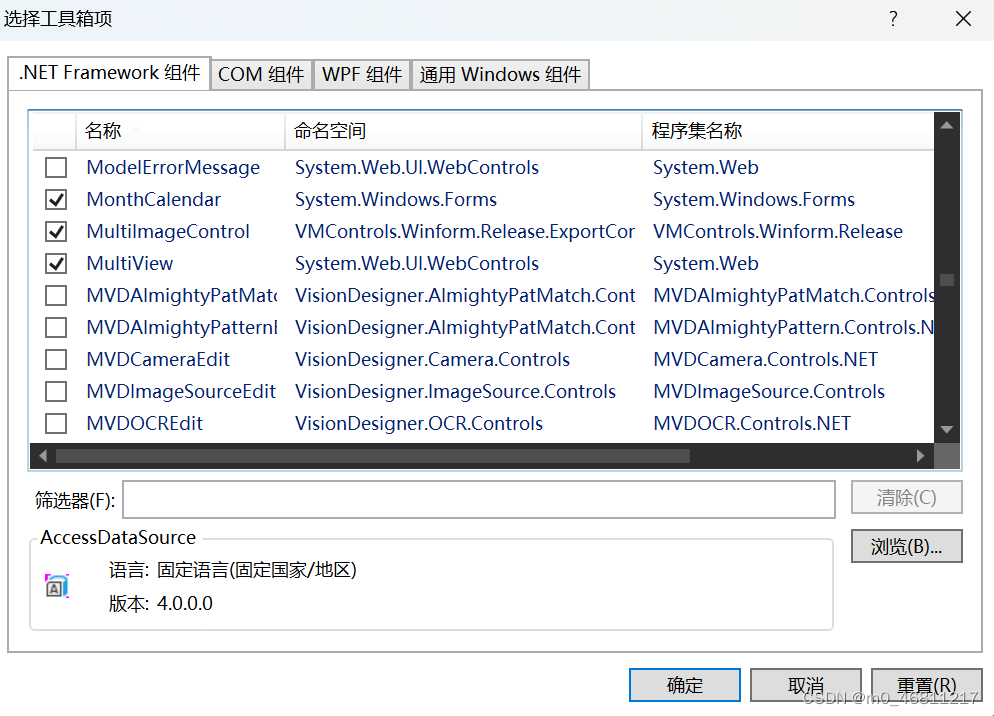The image size is (994, 716).
Task: Open the WPF 组件 tab
Action: point(362,74)
